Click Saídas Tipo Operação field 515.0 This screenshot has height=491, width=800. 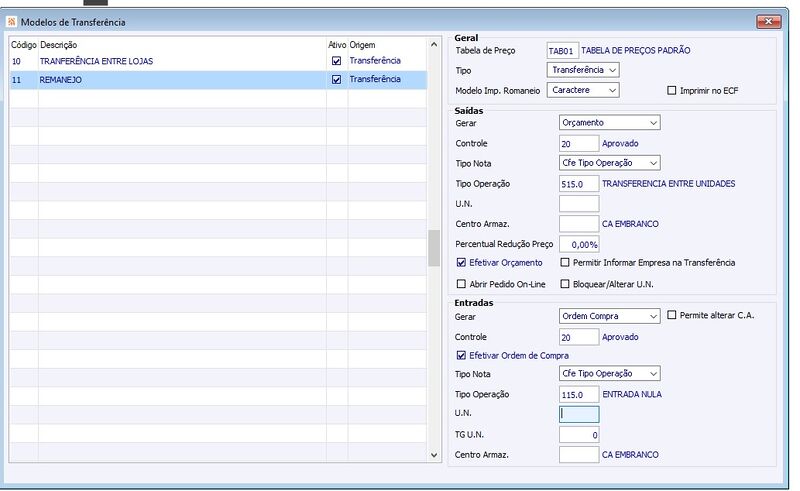[x=579, y=184]
